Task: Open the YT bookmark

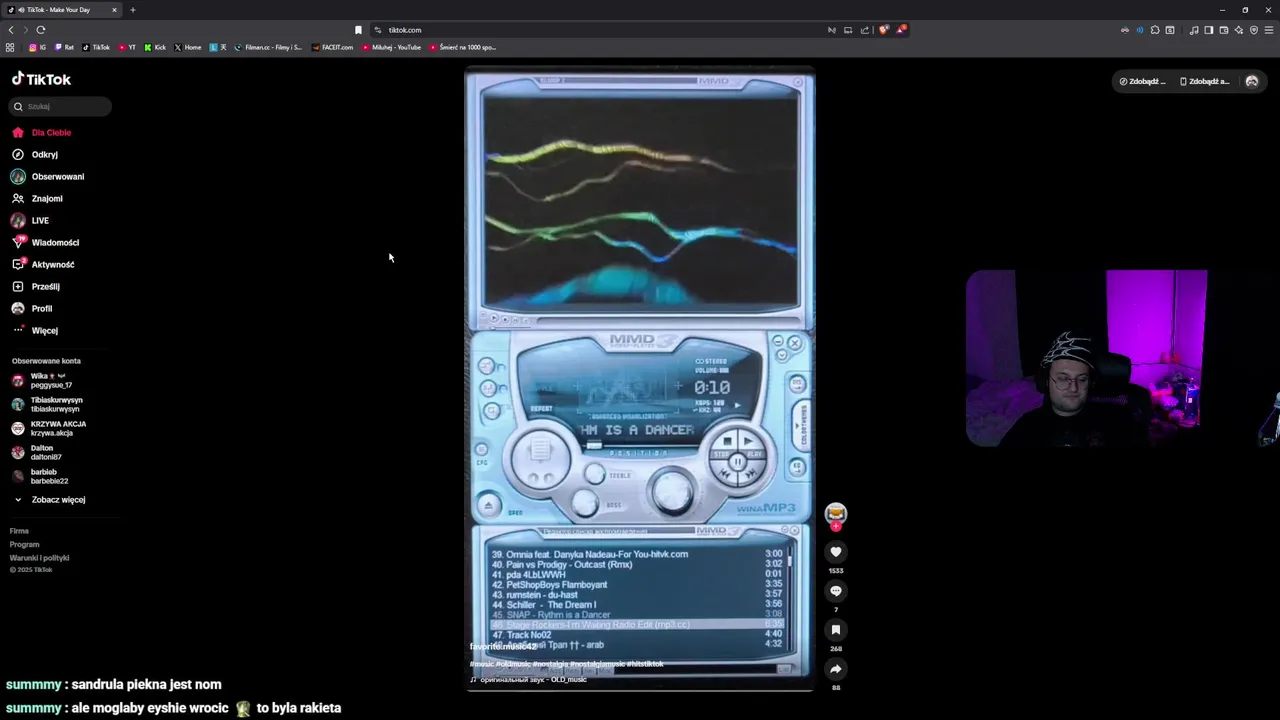Action: pos(127,47)
